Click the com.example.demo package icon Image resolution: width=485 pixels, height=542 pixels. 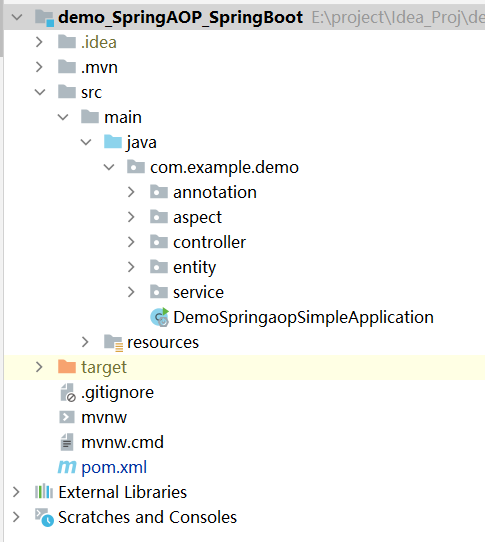coord(136,167)
